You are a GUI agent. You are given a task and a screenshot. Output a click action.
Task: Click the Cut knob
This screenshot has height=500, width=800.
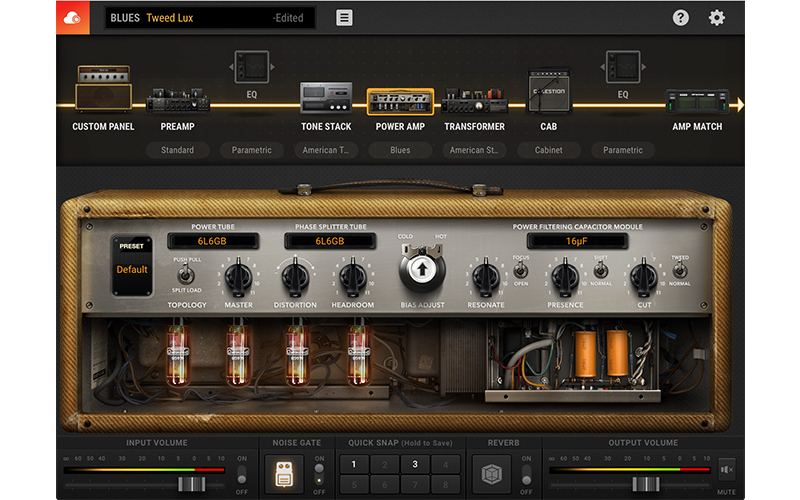pos(644,277)
